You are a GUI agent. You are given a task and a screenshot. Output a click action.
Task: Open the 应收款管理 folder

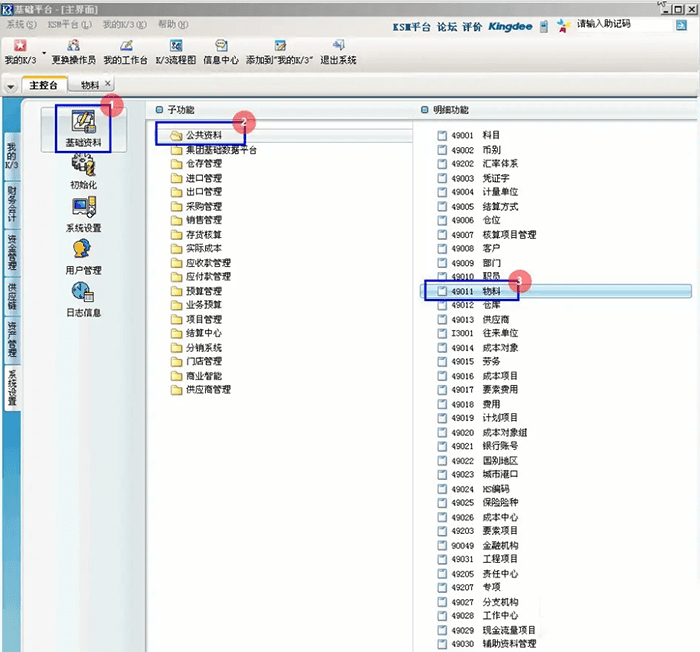tap(208, 262)
